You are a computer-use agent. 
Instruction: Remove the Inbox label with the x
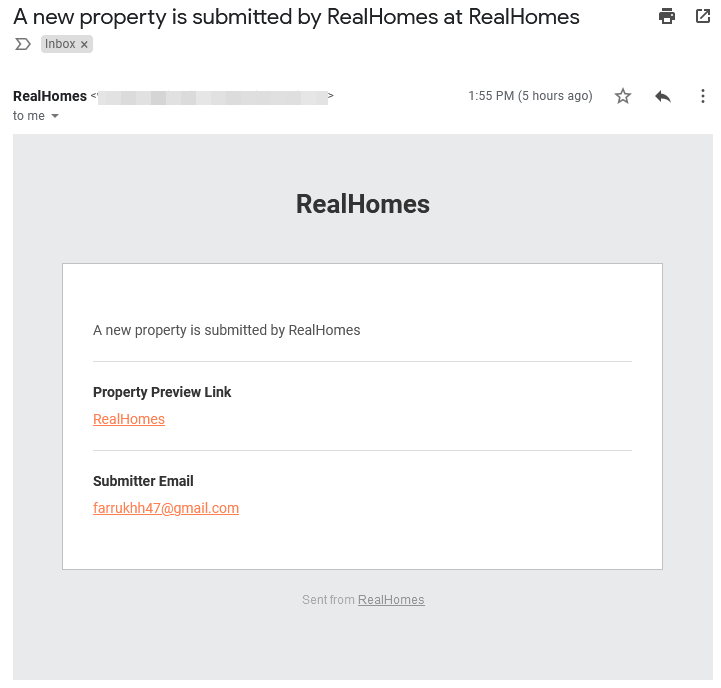pyautogui.click(x=84, y=45)
